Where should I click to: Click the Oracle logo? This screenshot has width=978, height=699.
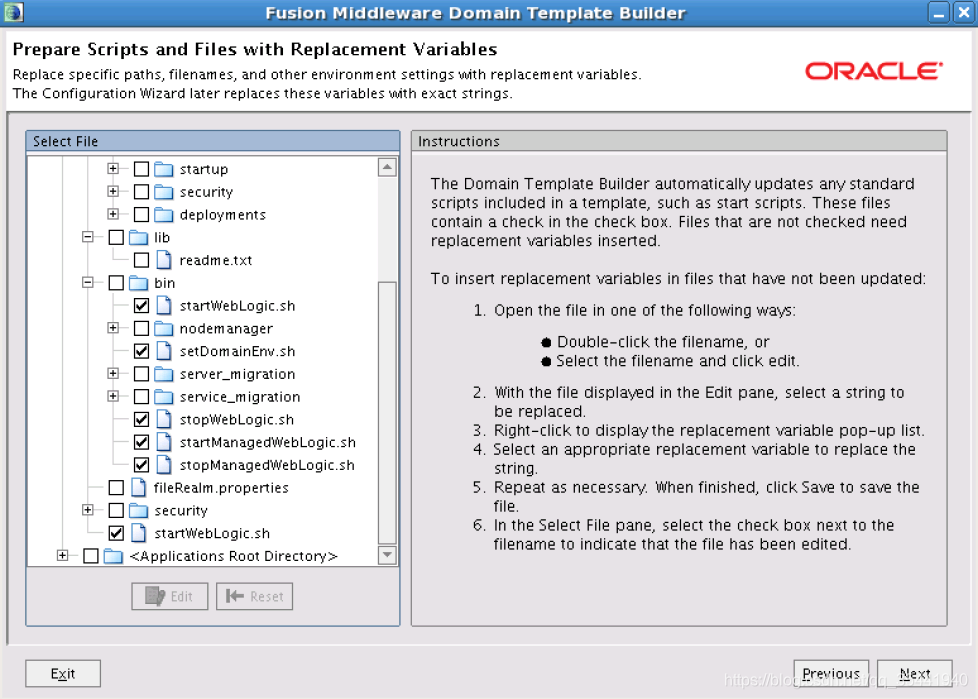(873, 71)
